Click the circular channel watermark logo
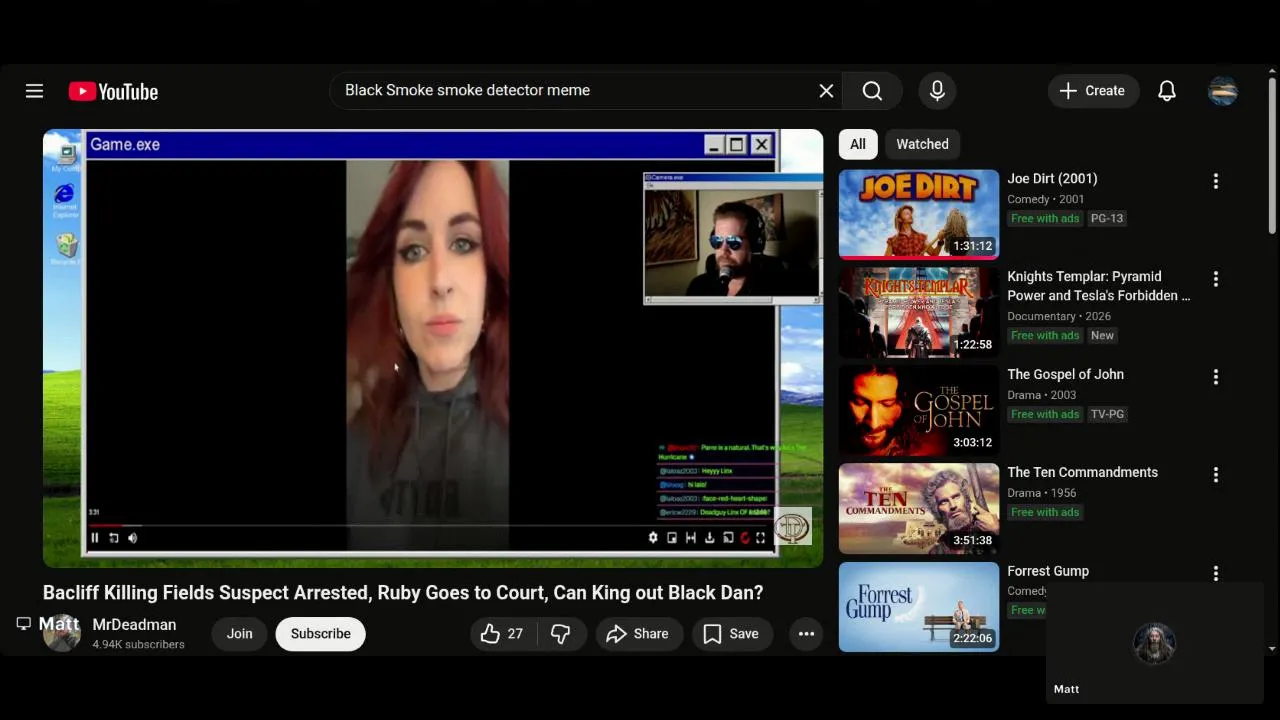 [x=793, y=527]
